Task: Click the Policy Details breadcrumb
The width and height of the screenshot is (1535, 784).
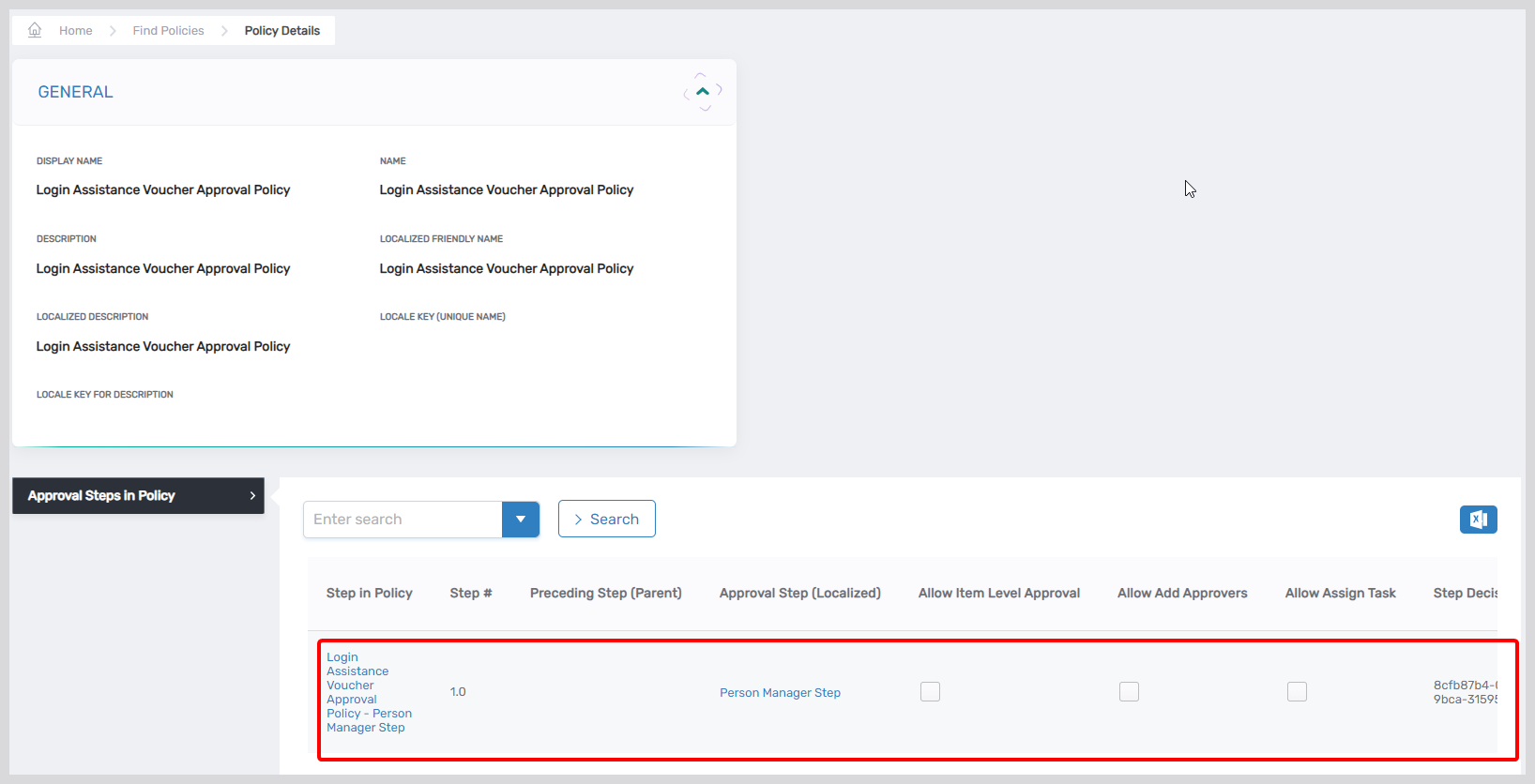Action: (x=281, y=31)
